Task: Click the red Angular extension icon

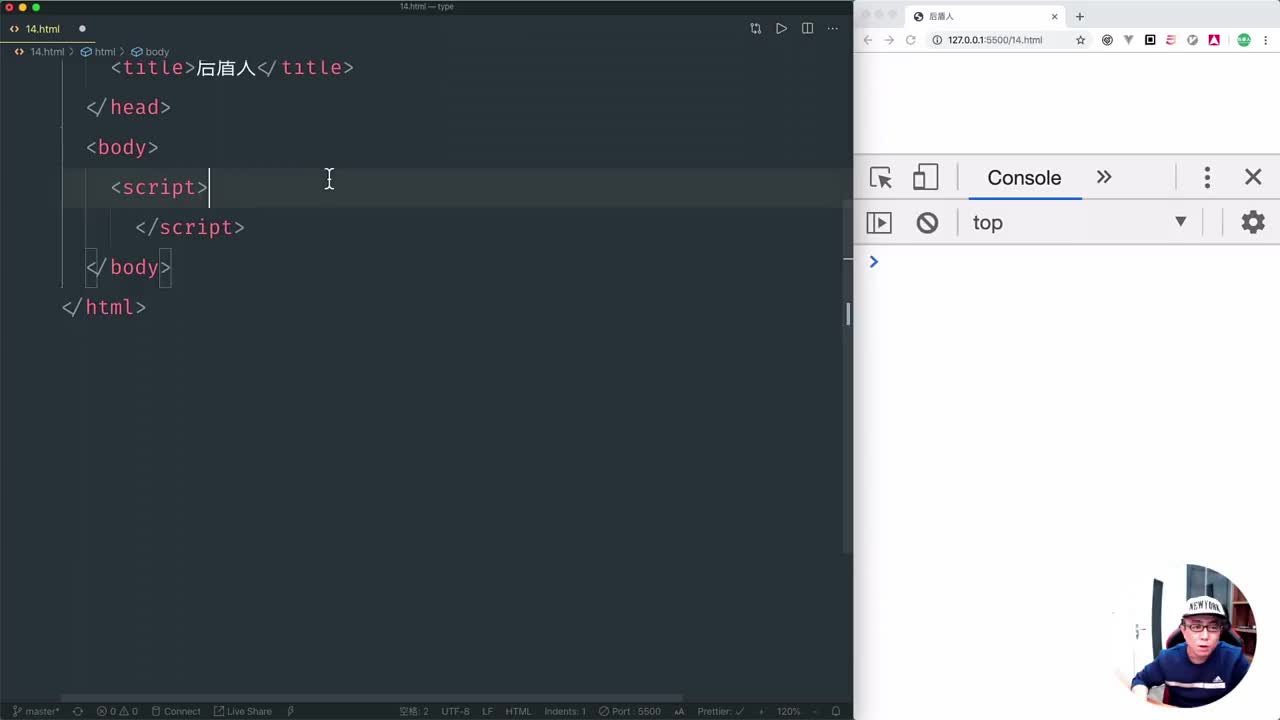Action: [x=1214, y=40]
